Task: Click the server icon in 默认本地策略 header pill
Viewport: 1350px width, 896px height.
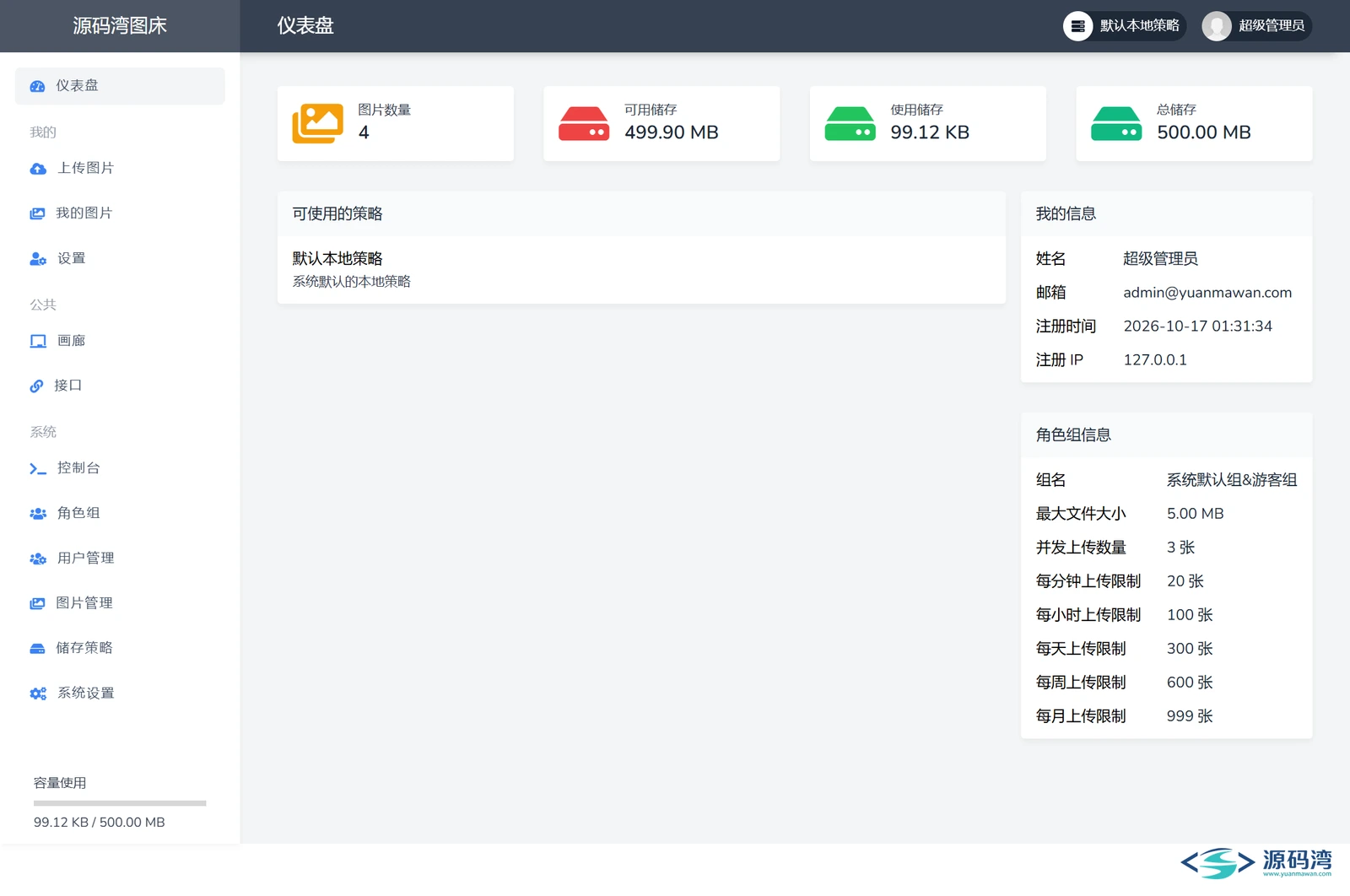Action: [1077, 26]
